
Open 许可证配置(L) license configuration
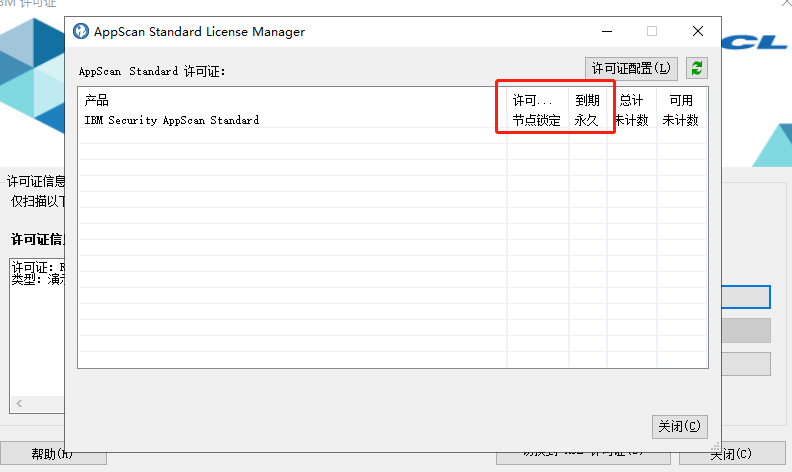[x=631, y=68]
